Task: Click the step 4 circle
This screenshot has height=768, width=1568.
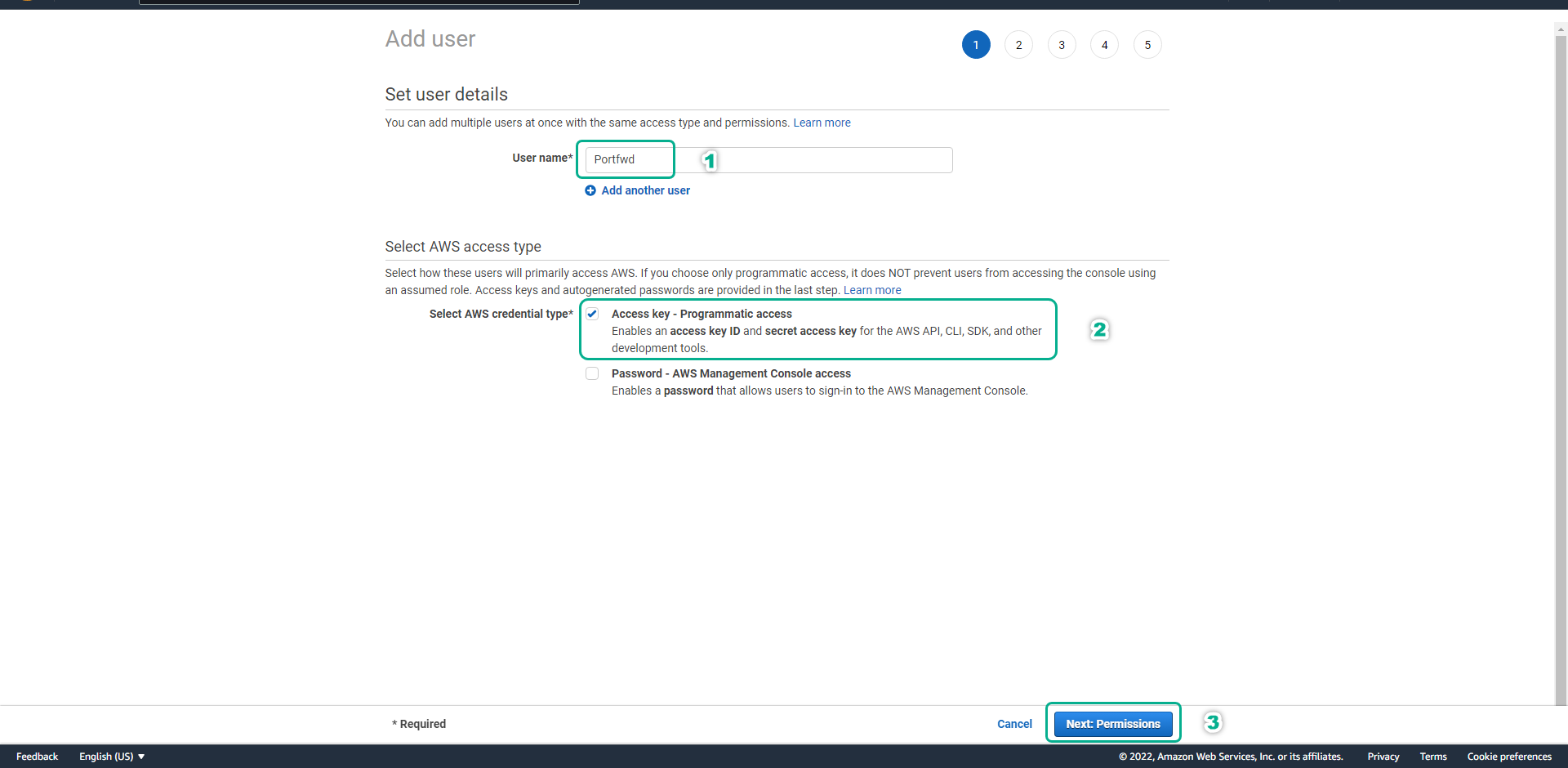Action: (1104, 45)
